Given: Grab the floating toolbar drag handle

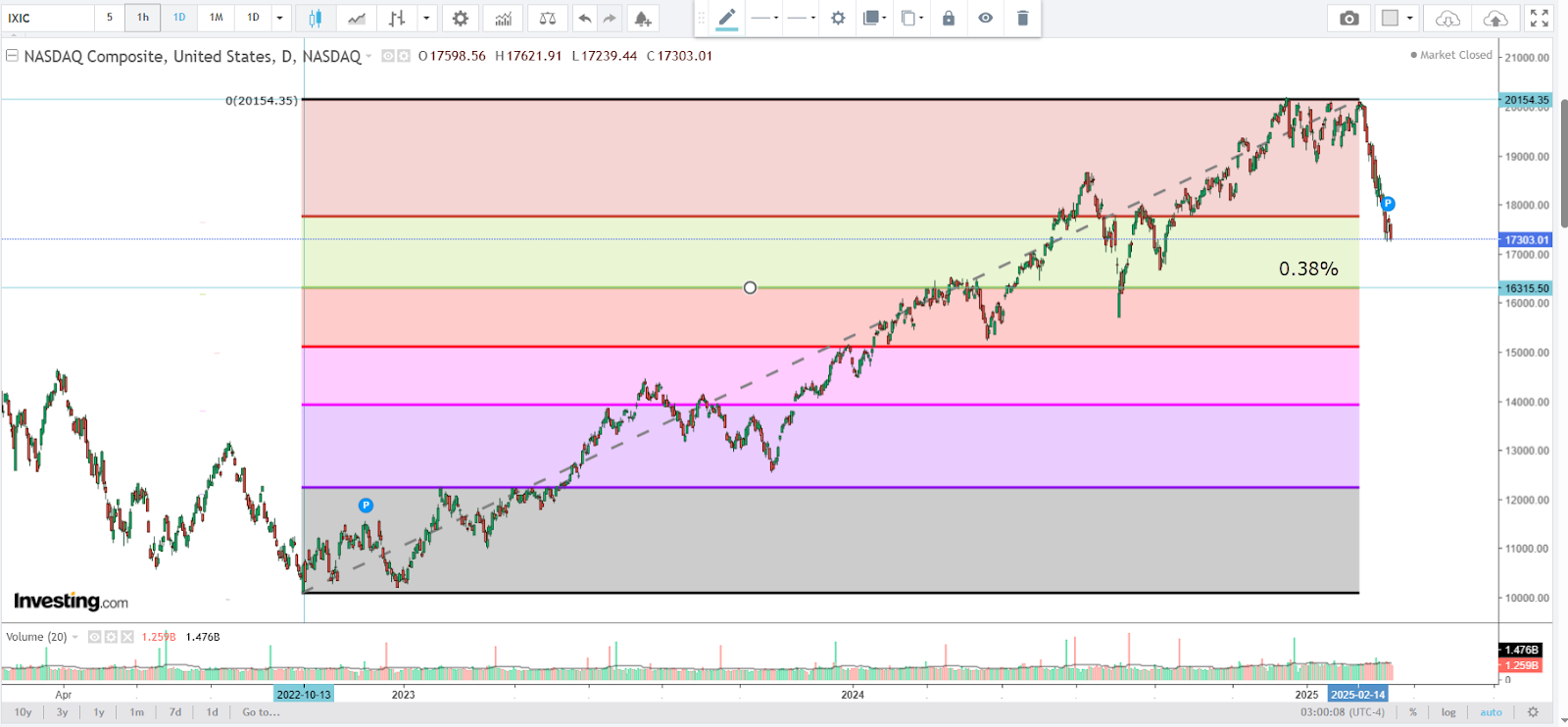Looking at the screenshot, I should [x=701, y=18].
